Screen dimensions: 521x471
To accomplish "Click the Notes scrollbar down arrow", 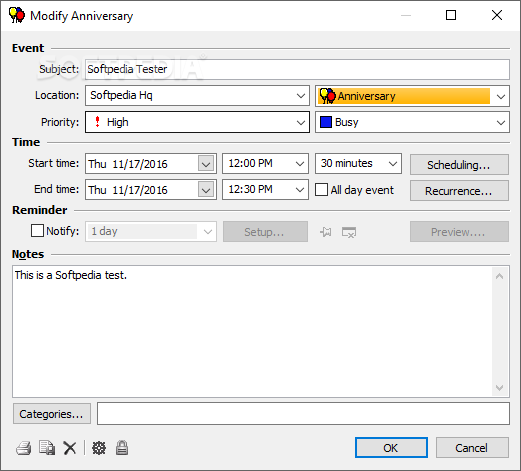I will 499,387.
